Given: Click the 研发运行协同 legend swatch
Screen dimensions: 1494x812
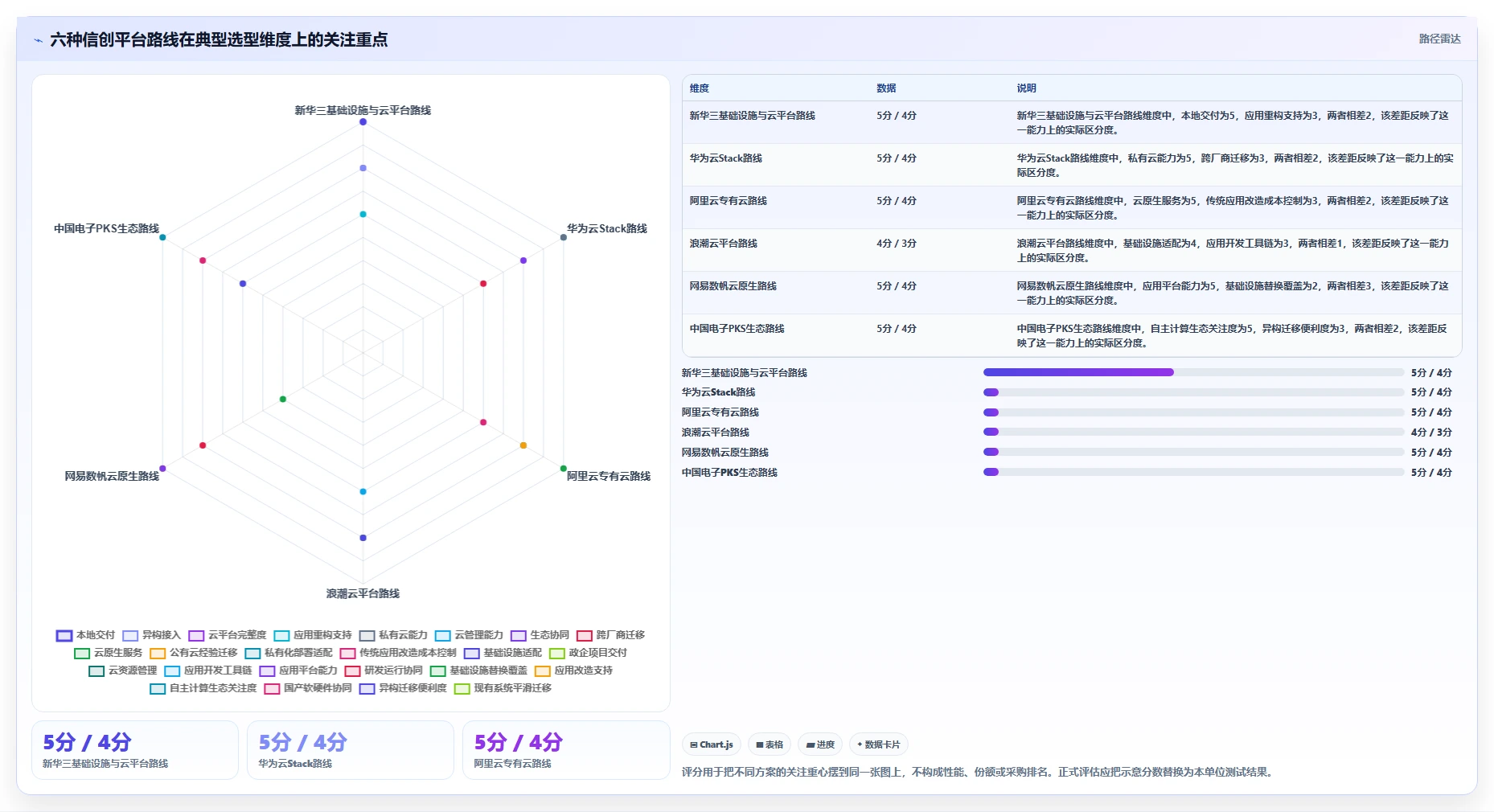Looking at the screenshot, I should click(352, 671).
